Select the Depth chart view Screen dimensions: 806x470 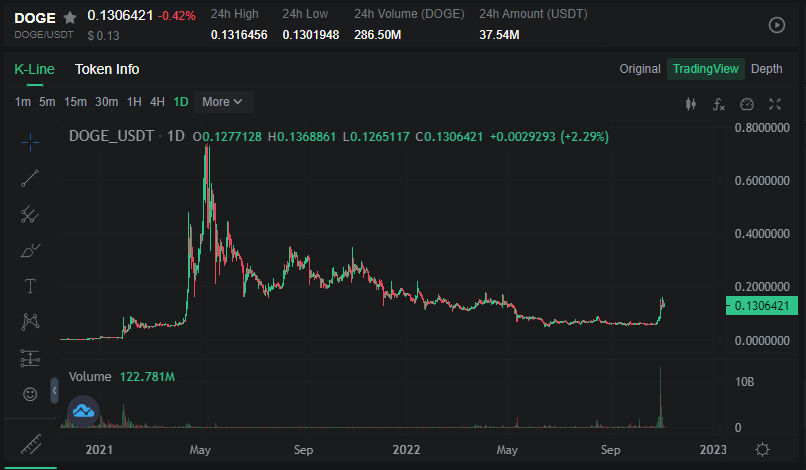[x=766, y=69]
